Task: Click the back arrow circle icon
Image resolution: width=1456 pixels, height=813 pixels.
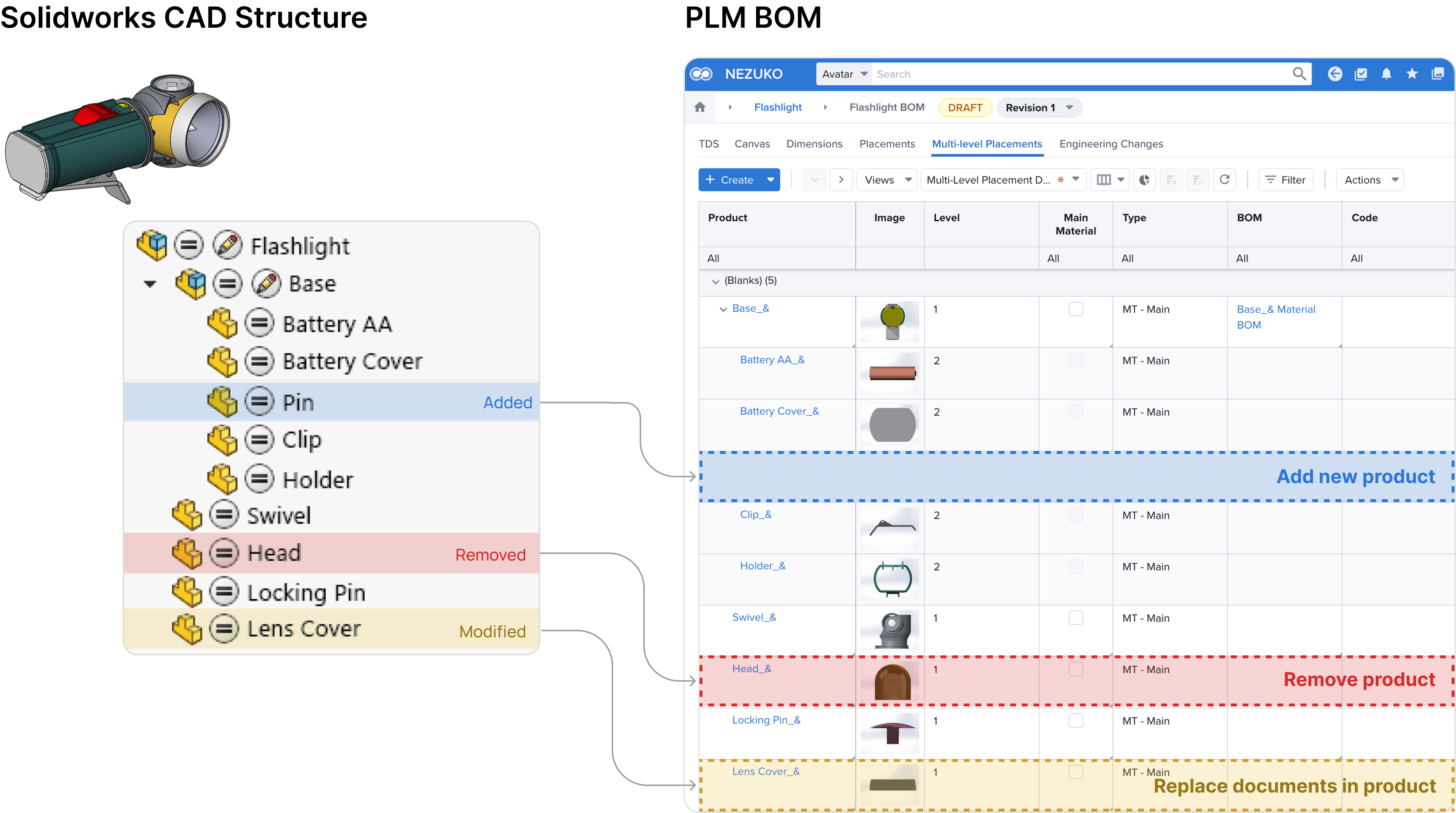Action: click(x=1334, y=74)
